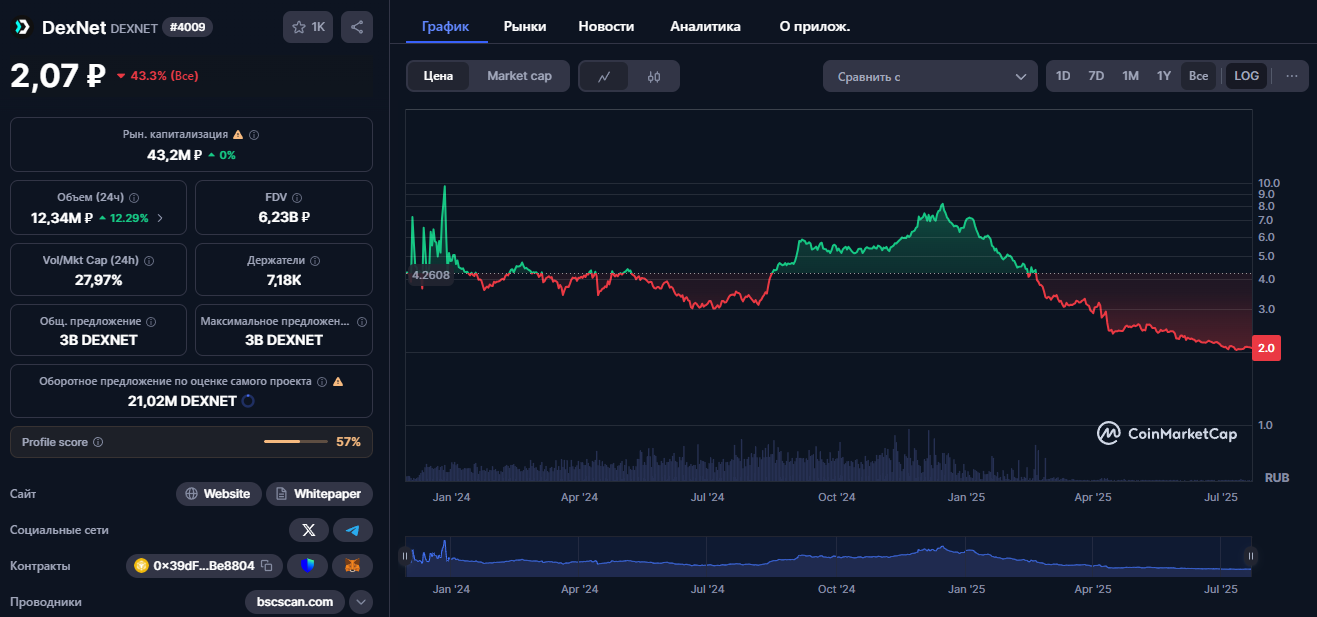Open the share options icon

click(357, 27)
